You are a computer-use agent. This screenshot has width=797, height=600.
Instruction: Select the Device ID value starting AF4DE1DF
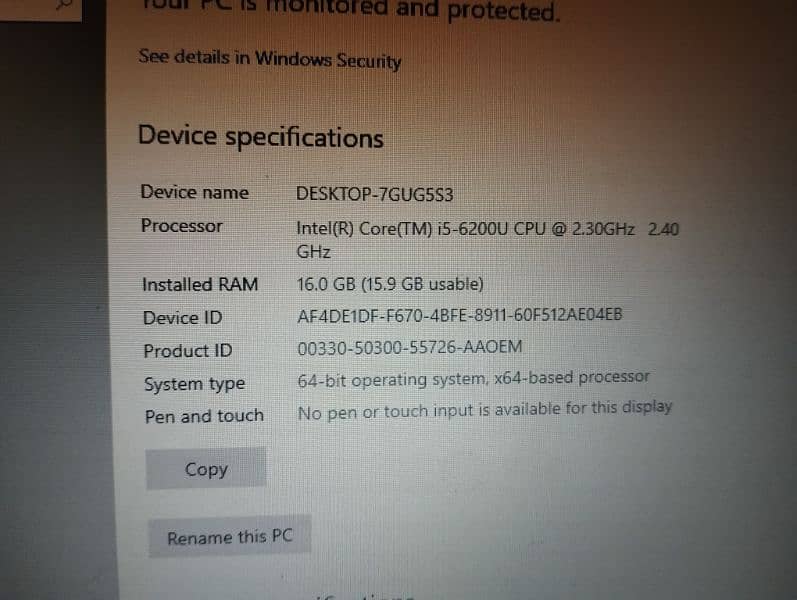coord(459,315)
